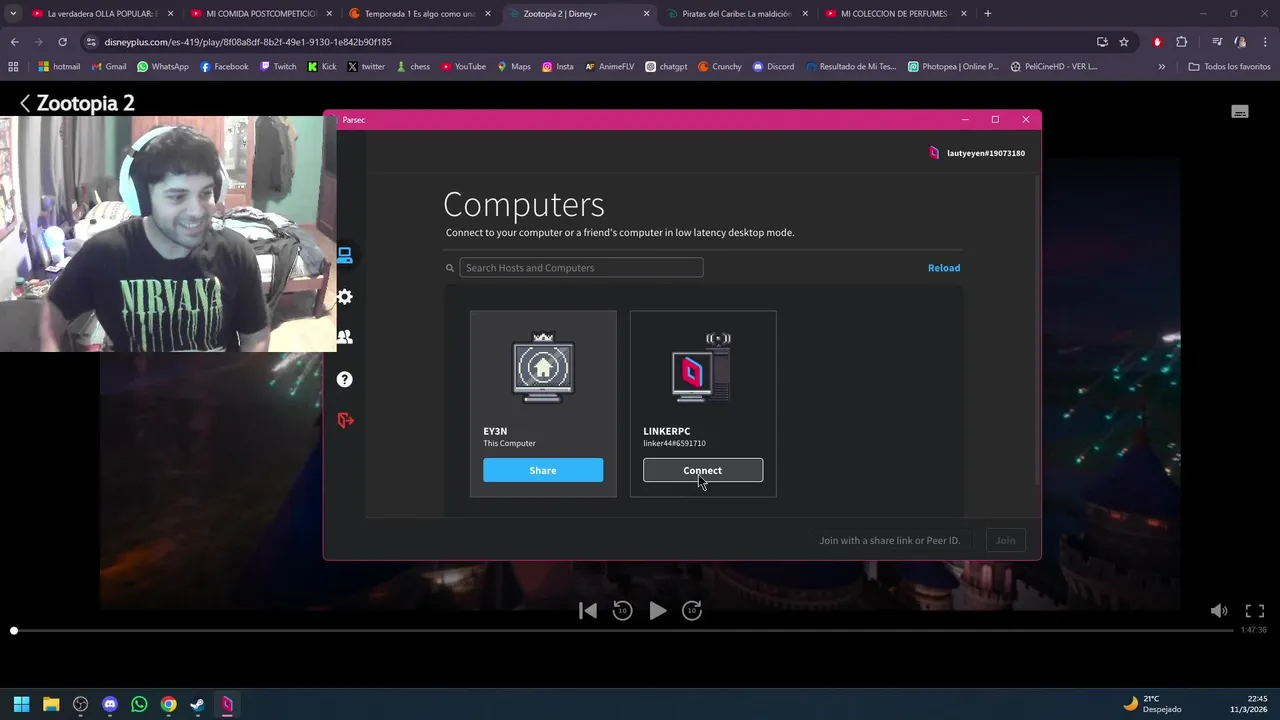Open File Explorer from the taskbar

pyautogui.click(x=51, y=704)
